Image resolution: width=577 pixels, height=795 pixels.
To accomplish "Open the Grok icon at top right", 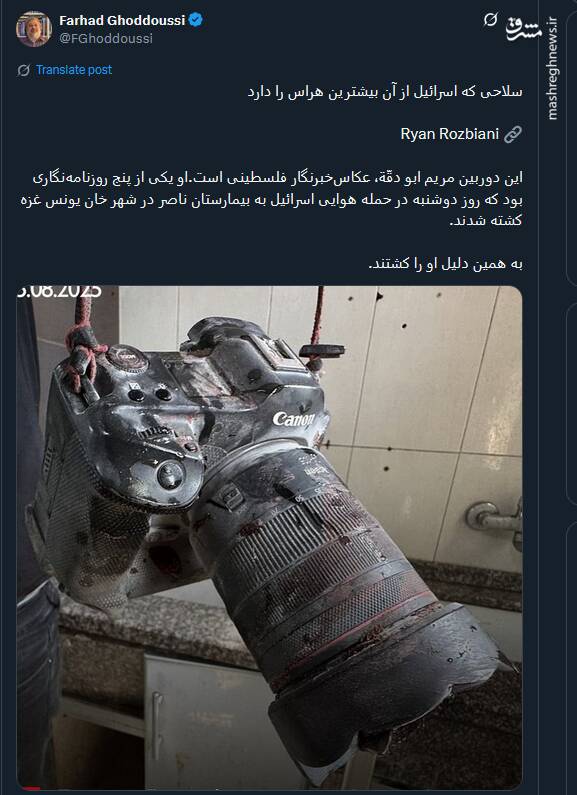I will click(490, 20).
